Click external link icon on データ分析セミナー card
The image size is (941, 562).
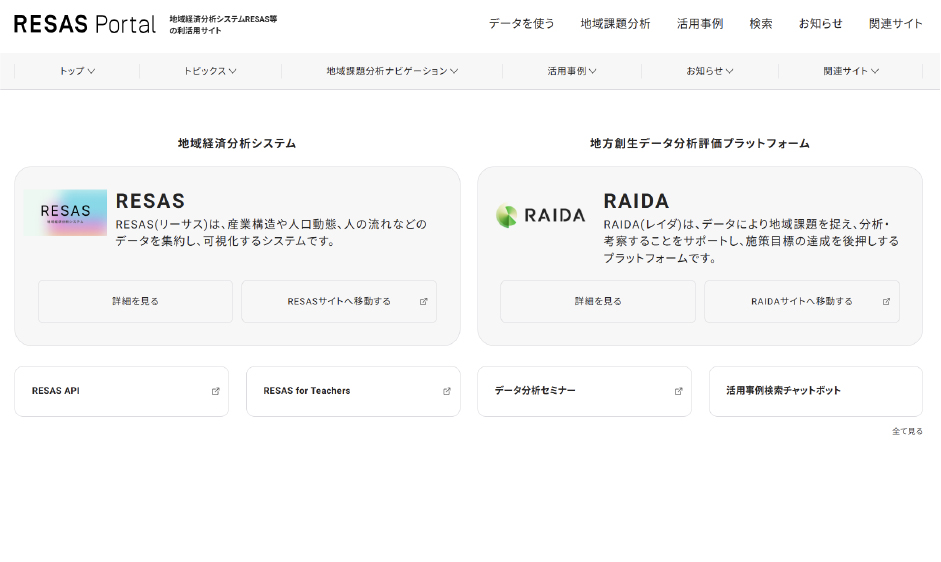click(678, 391)
